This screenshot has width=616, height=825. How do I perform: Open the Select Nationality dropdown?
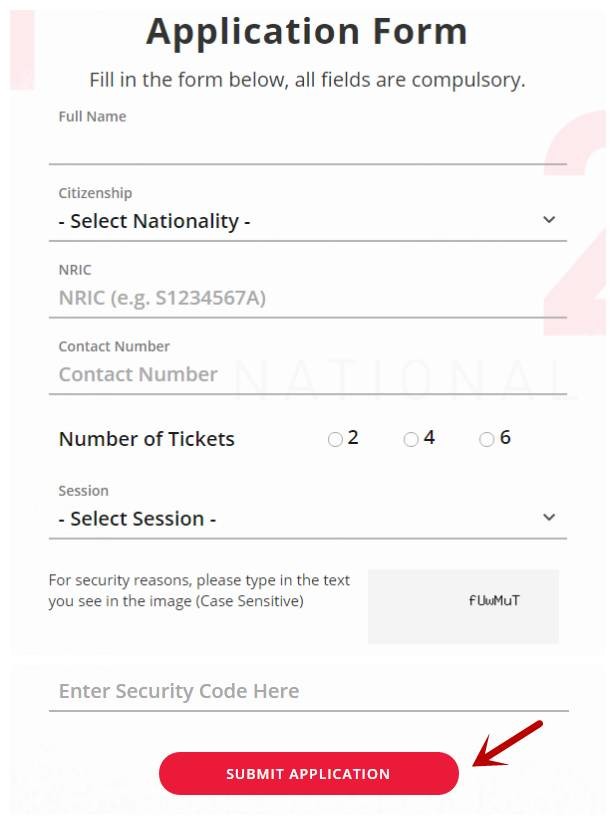300,221
